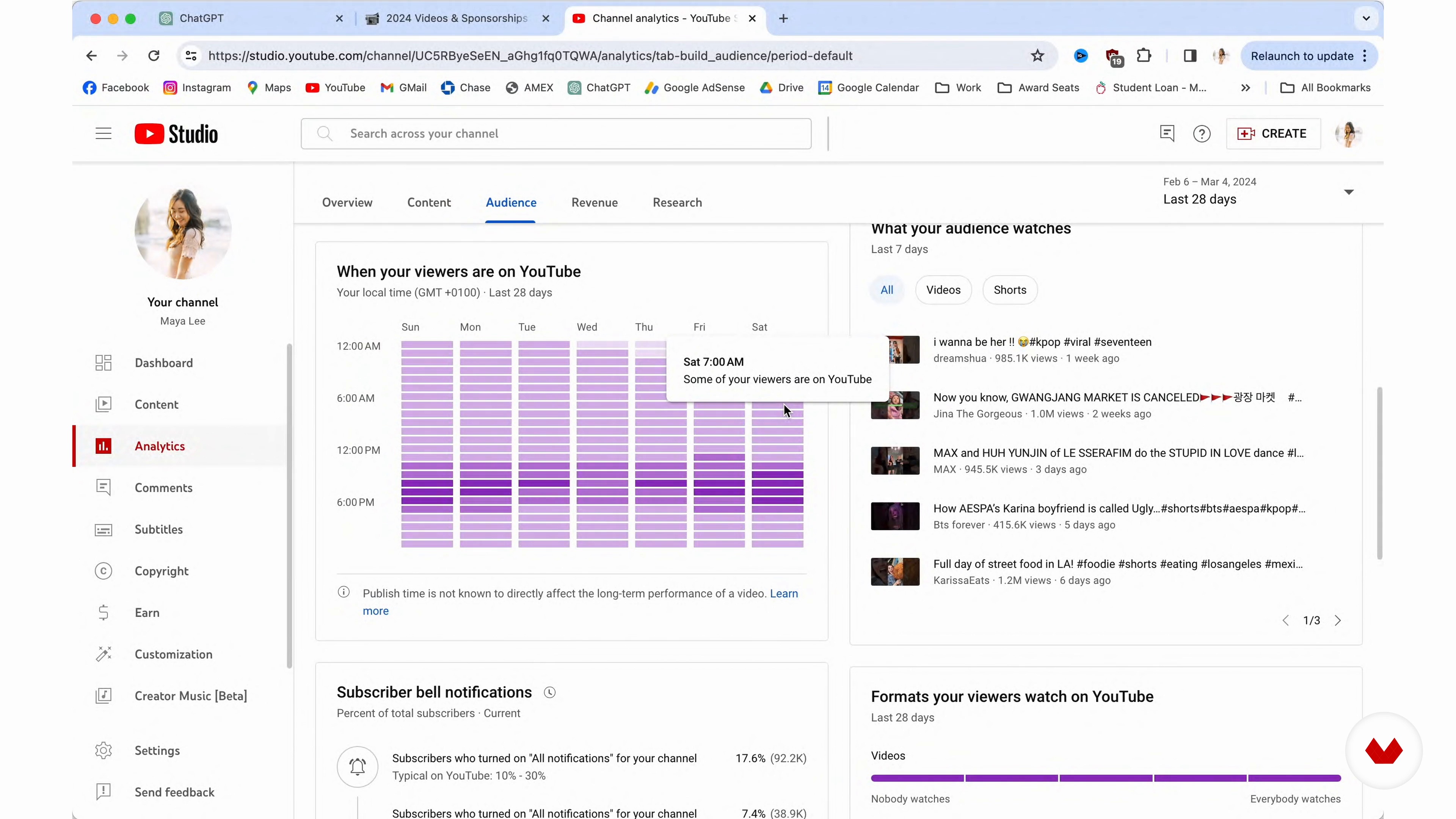Screen dimensions: 1456x819
Task: Select Analytics in the sidebar
Action: [159, 446]
